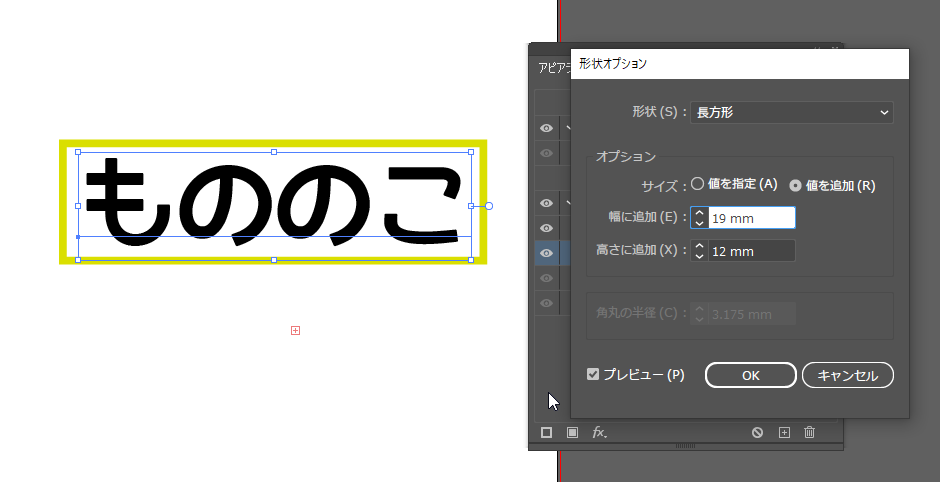Select the 値を追加 (R) radio button
Image resolution: width=940 pixels, height=482 pixels.
coord(796,185)
